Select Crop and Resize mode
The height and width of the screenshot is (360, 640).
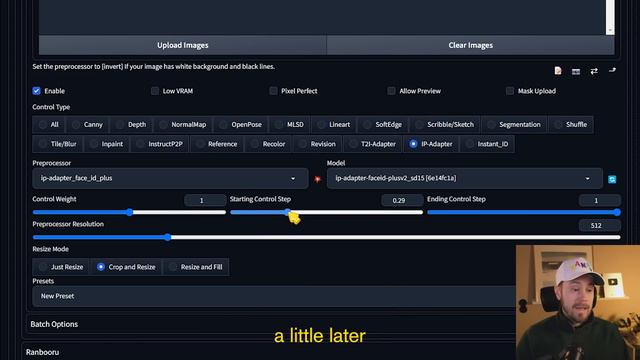coord(126,267)
